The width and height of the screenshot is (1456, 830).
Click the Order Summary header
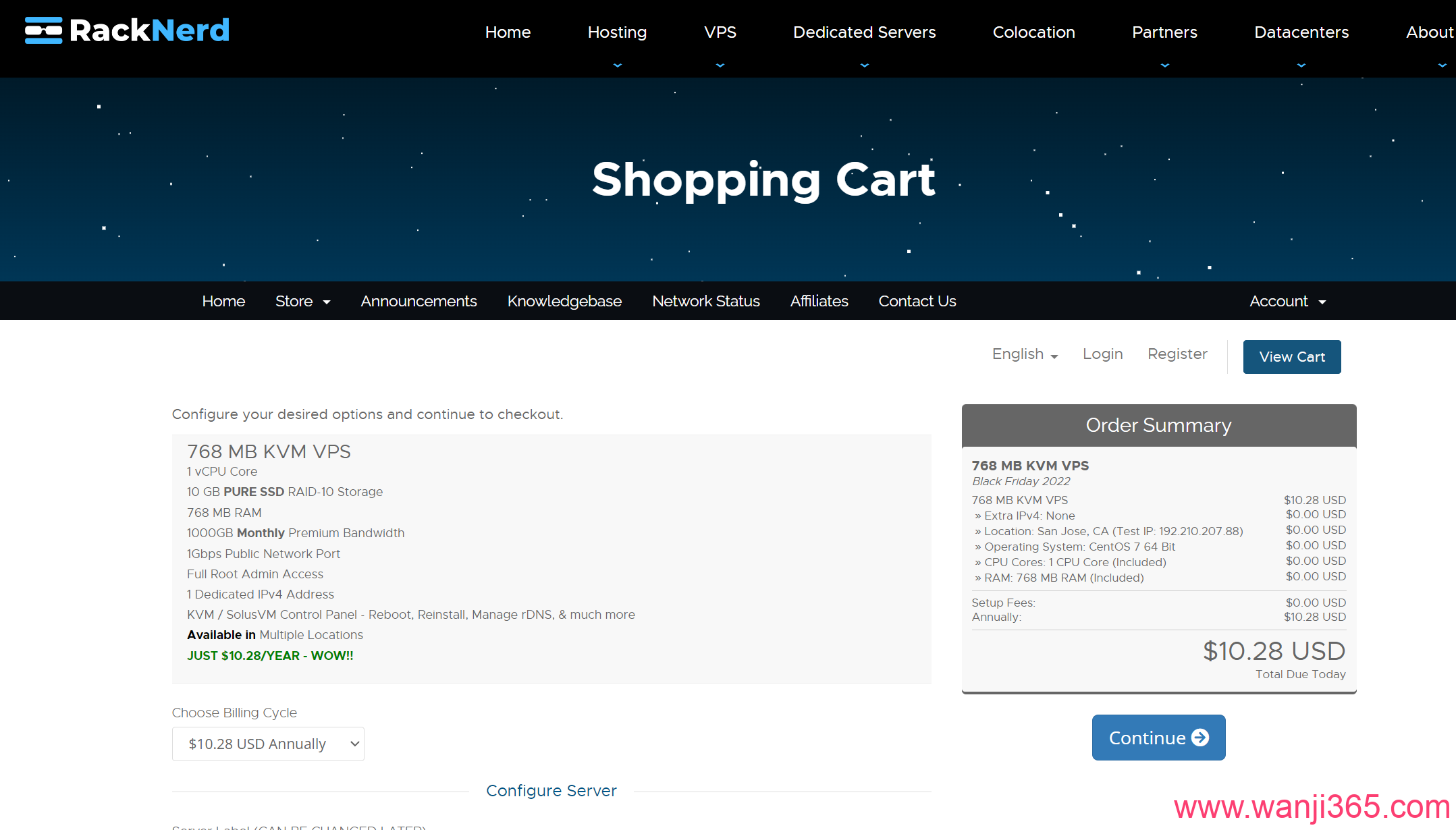(1159, 425)
